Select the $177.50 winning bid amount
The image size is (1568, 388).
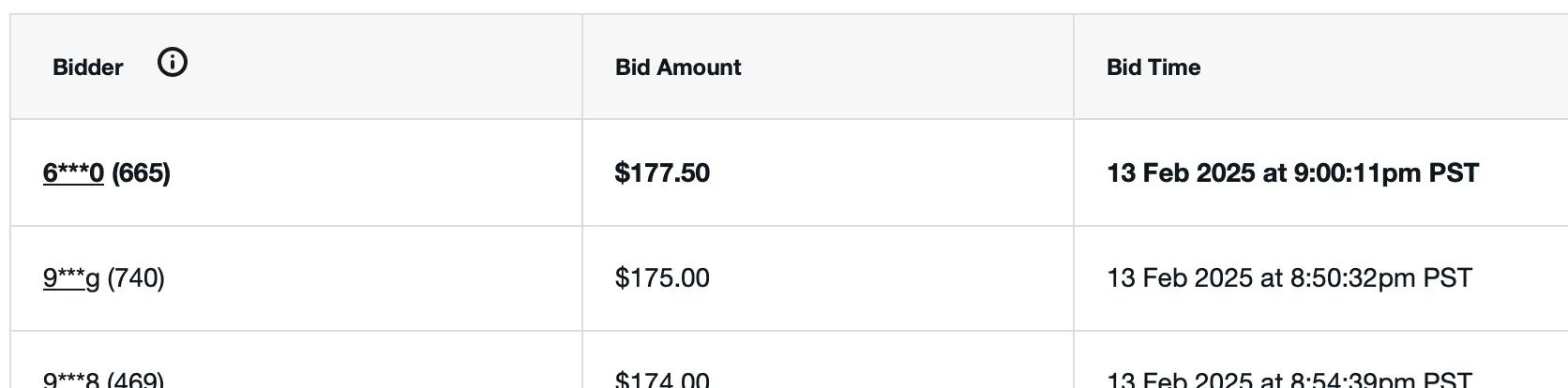[x=662, y=173]
